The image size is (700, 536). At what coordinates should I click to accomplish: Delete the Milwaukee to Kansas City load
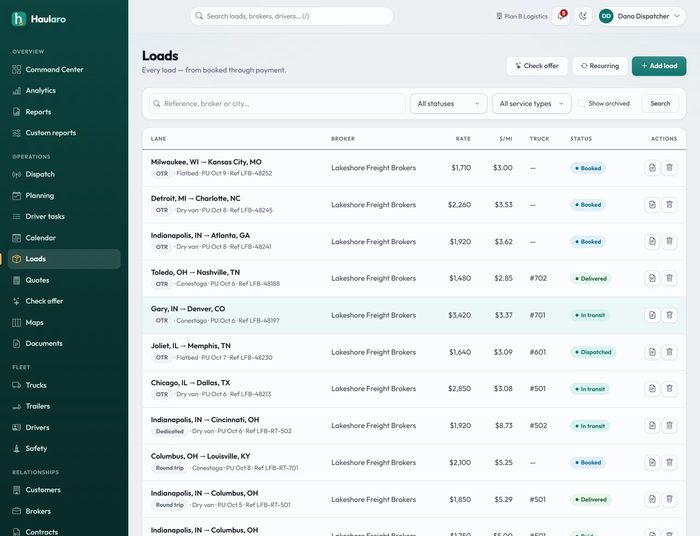669,168
